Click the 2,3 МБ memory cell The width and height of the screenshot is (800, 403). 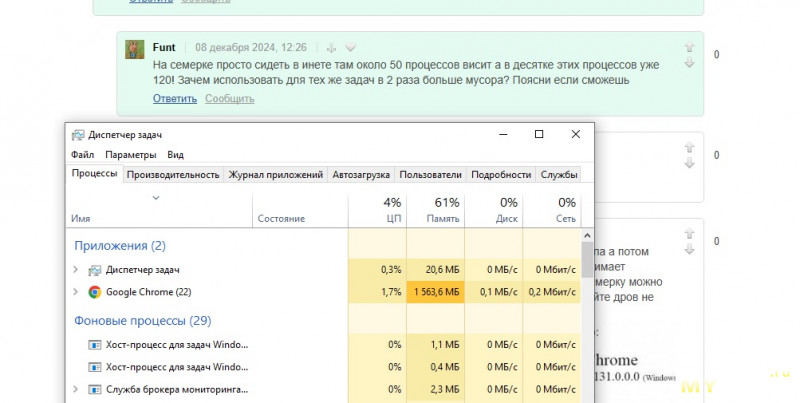coord(436,389)
